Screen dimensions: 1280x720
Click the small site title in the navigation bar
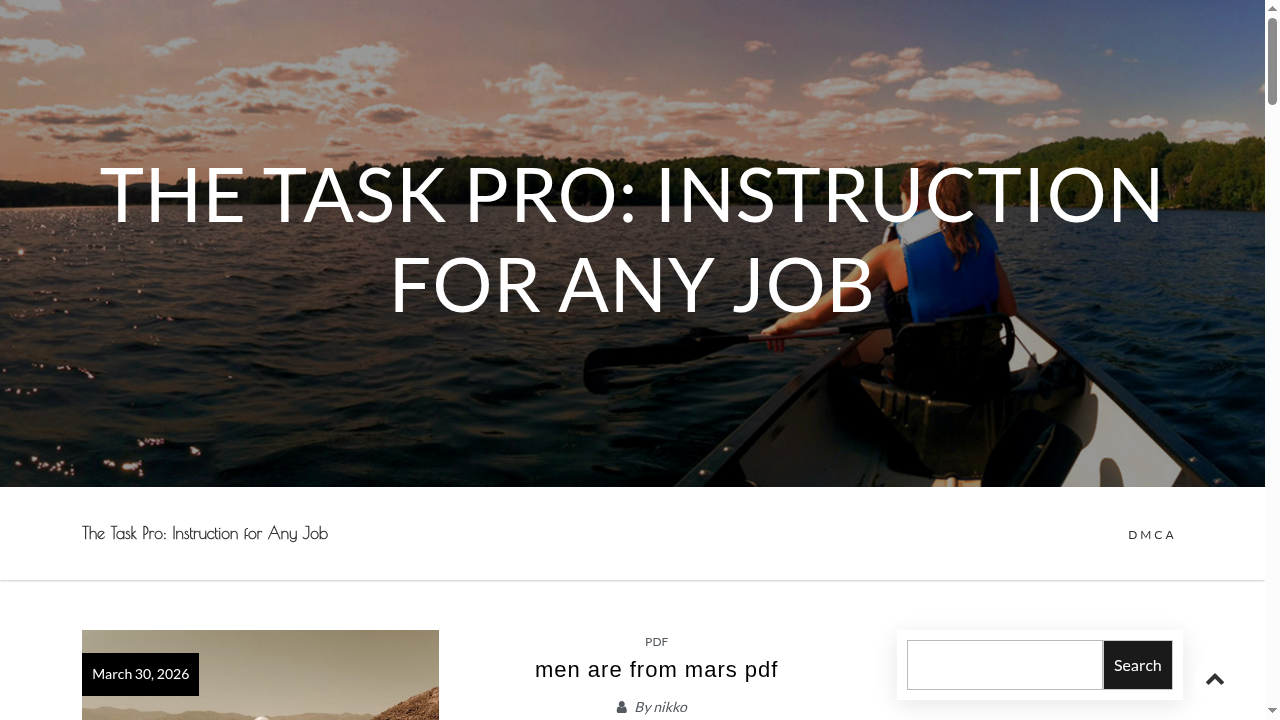(205, 533)
